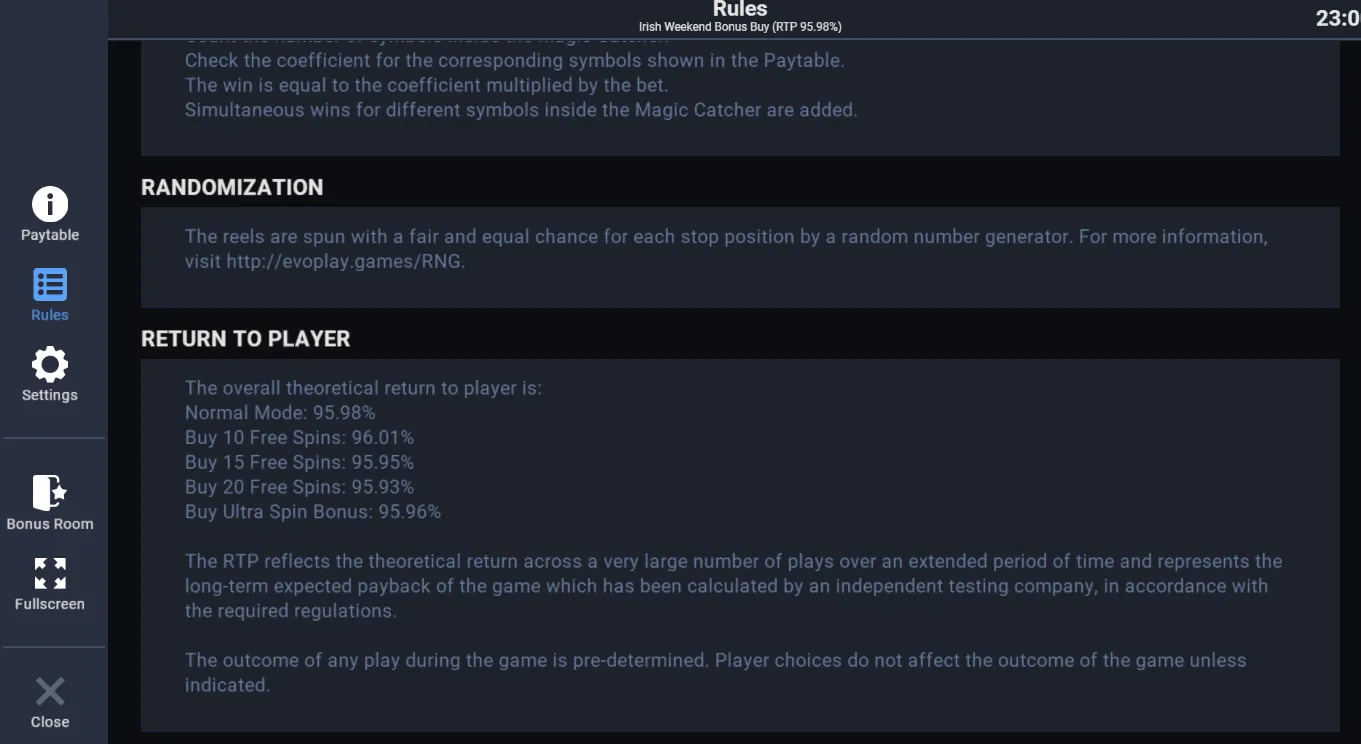
Task: Select the RETURN TO PLAYER section heading
Action: coord(246,339)
